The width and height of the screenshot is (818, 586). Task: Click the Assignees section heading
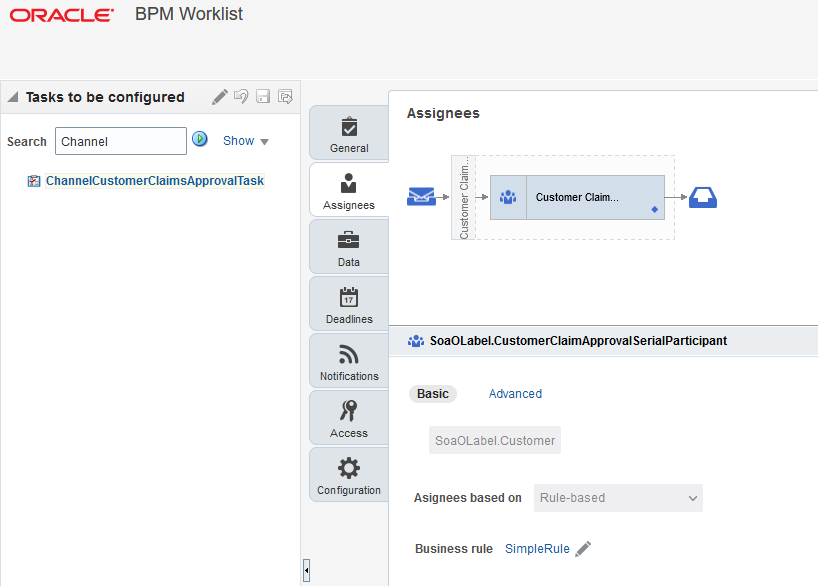click(x=443, y=113)
